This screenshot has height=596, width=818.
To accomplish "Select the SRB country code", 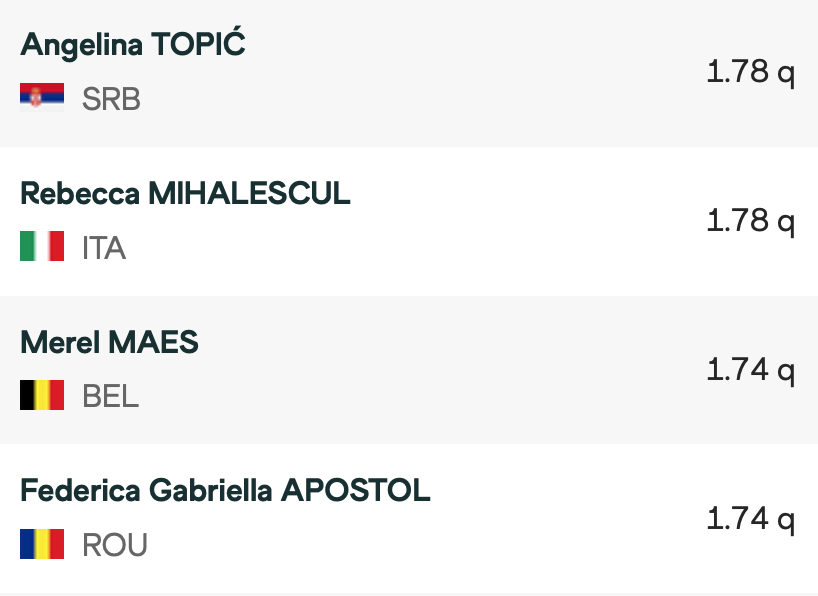I will [x=111, y=99].
